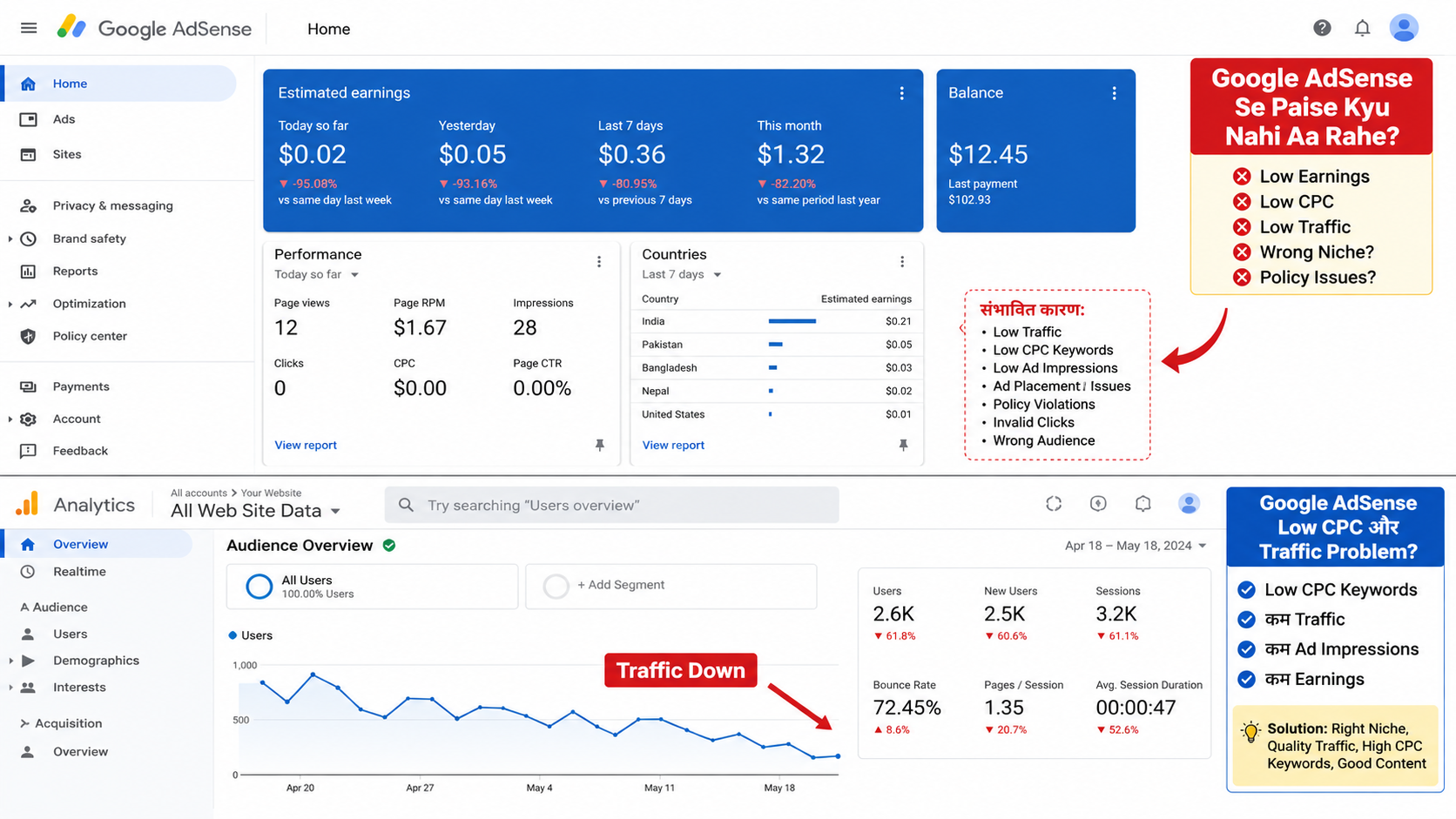Screen dimensions: 1456x819
Task: Go to Home in AdSense sidebar
Action: (x=118, y=84)
